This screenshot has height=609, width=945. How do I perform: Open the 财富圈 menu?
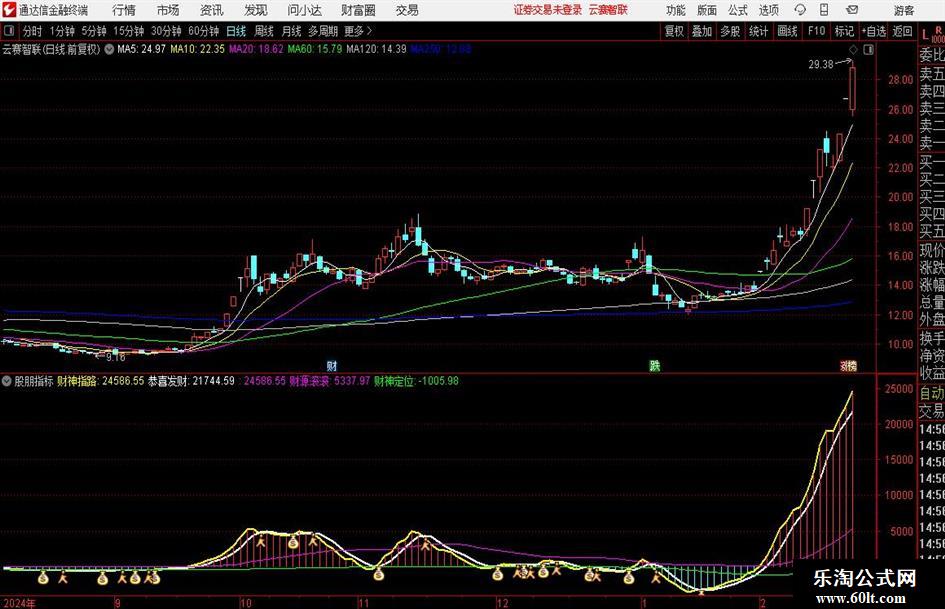358,10
